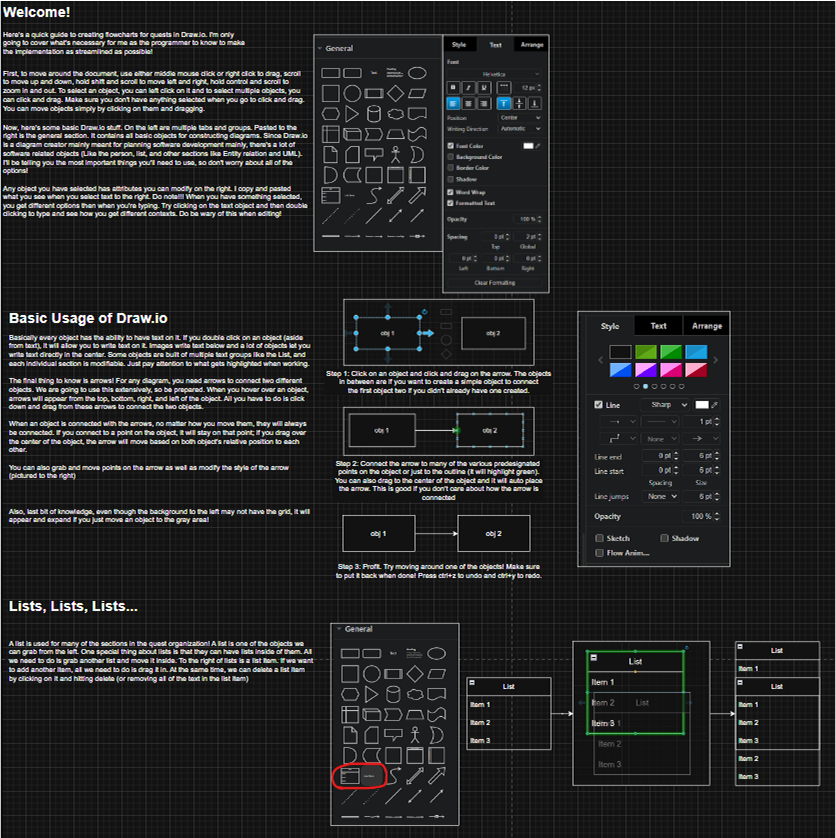Switch to Text tab in the line settings panel
This screenshot has height=838, width=836.
(x=659, y=325)
